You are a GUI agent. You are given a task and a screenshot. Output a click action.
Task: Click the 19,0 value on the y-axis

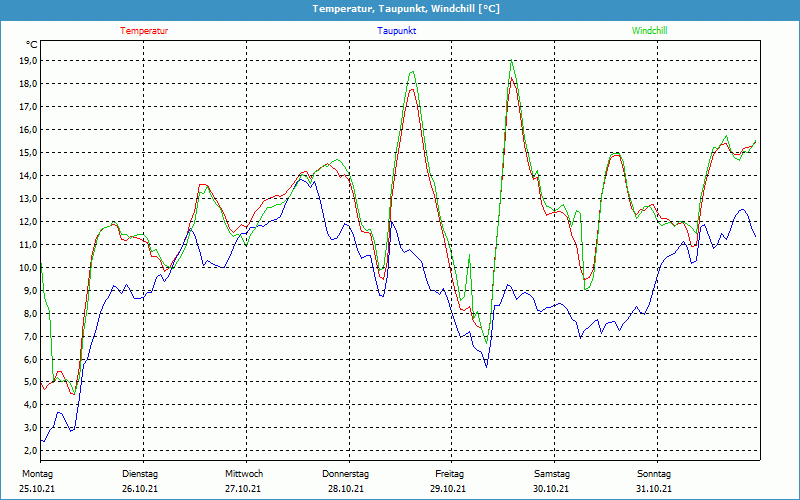28,60
